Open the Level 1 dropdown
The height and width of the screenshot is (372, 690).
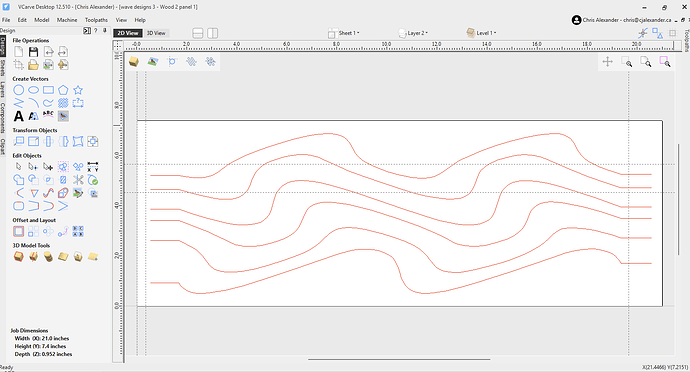(481, 33)
